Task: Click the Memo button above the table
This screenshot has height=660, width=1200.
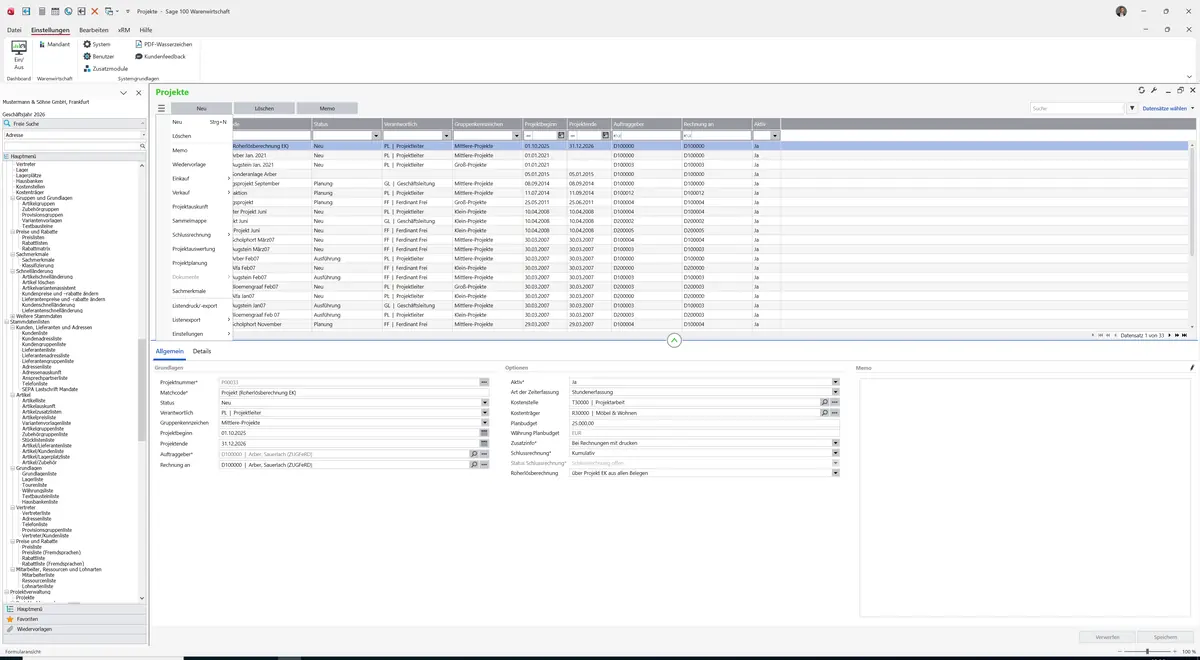Action: (x=327, y=108)
